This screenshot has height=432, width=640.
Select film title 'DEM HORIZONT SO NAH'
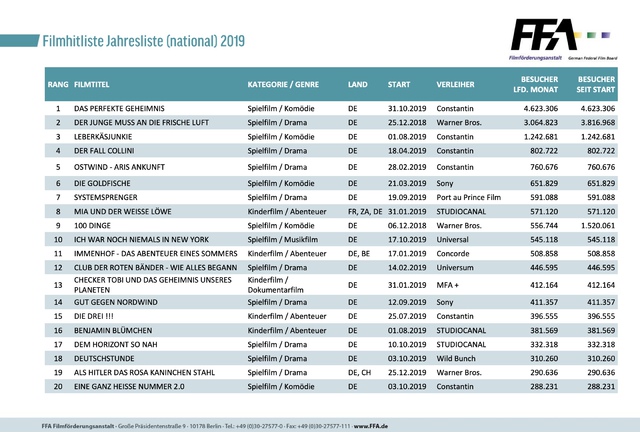(x=116, y=345)
